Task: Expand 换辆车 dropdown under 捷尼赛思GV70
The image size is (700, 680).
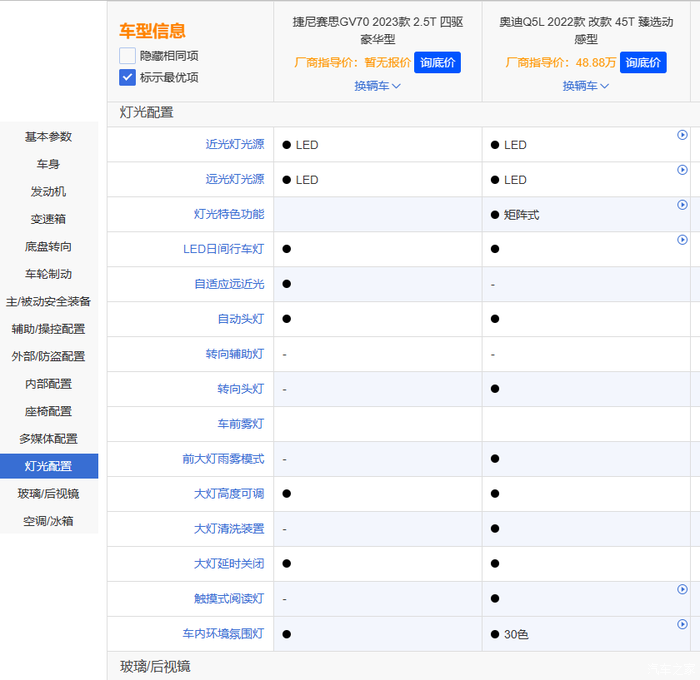Action: click(x=377, y=86)
